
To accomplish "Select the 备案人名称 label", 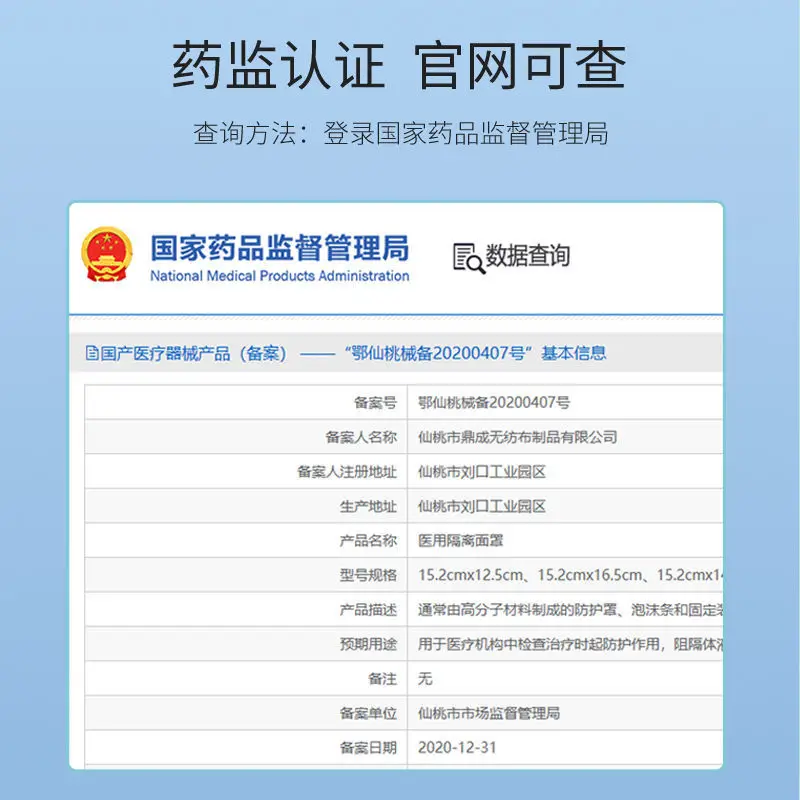I will (361, 437).
